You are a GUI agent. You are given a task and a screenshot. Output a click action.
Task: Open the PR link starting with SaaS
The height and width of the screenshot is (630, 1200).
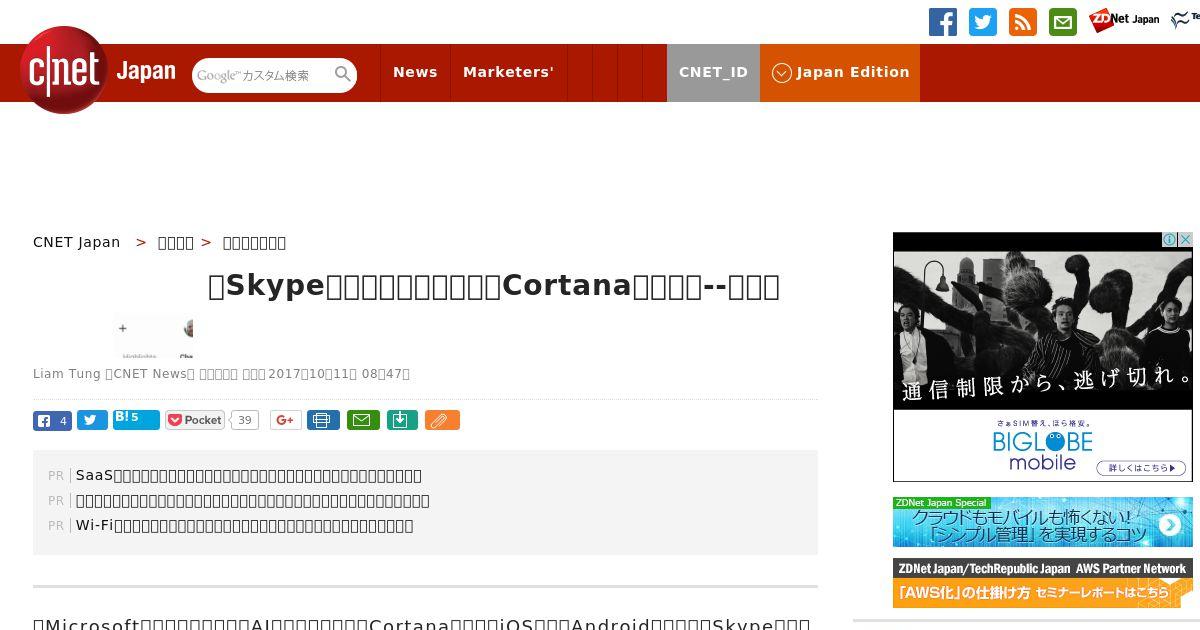[249, 475]
